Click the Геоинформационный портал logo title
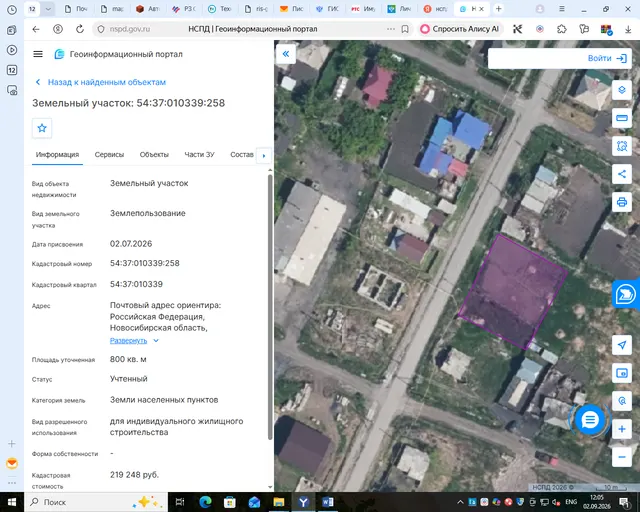This screenshot has width=640, height=512. (x=118, y=54)
